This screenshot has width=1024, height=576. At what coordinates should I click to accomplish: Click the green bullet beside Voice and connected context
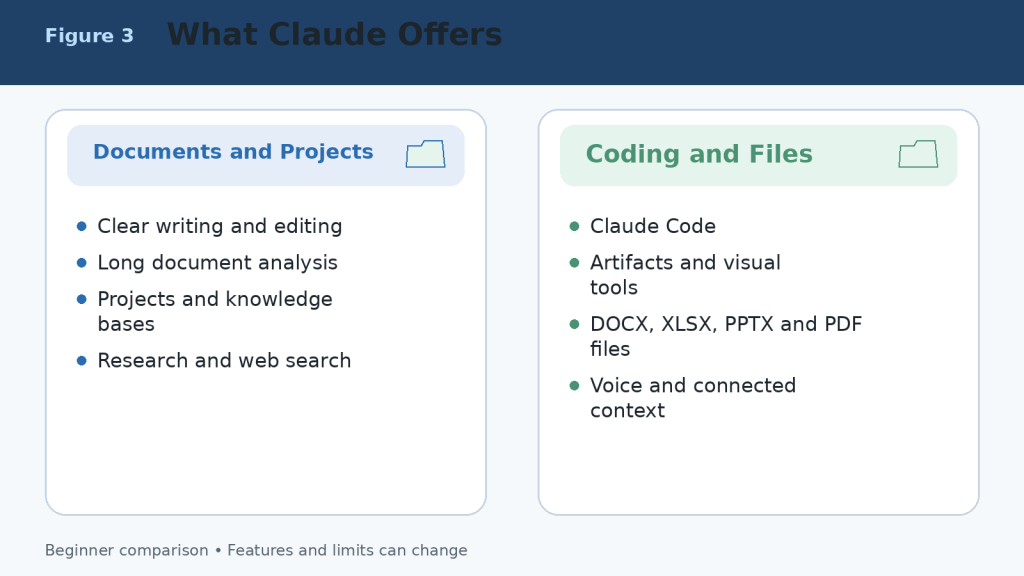[x=575, y=385]
